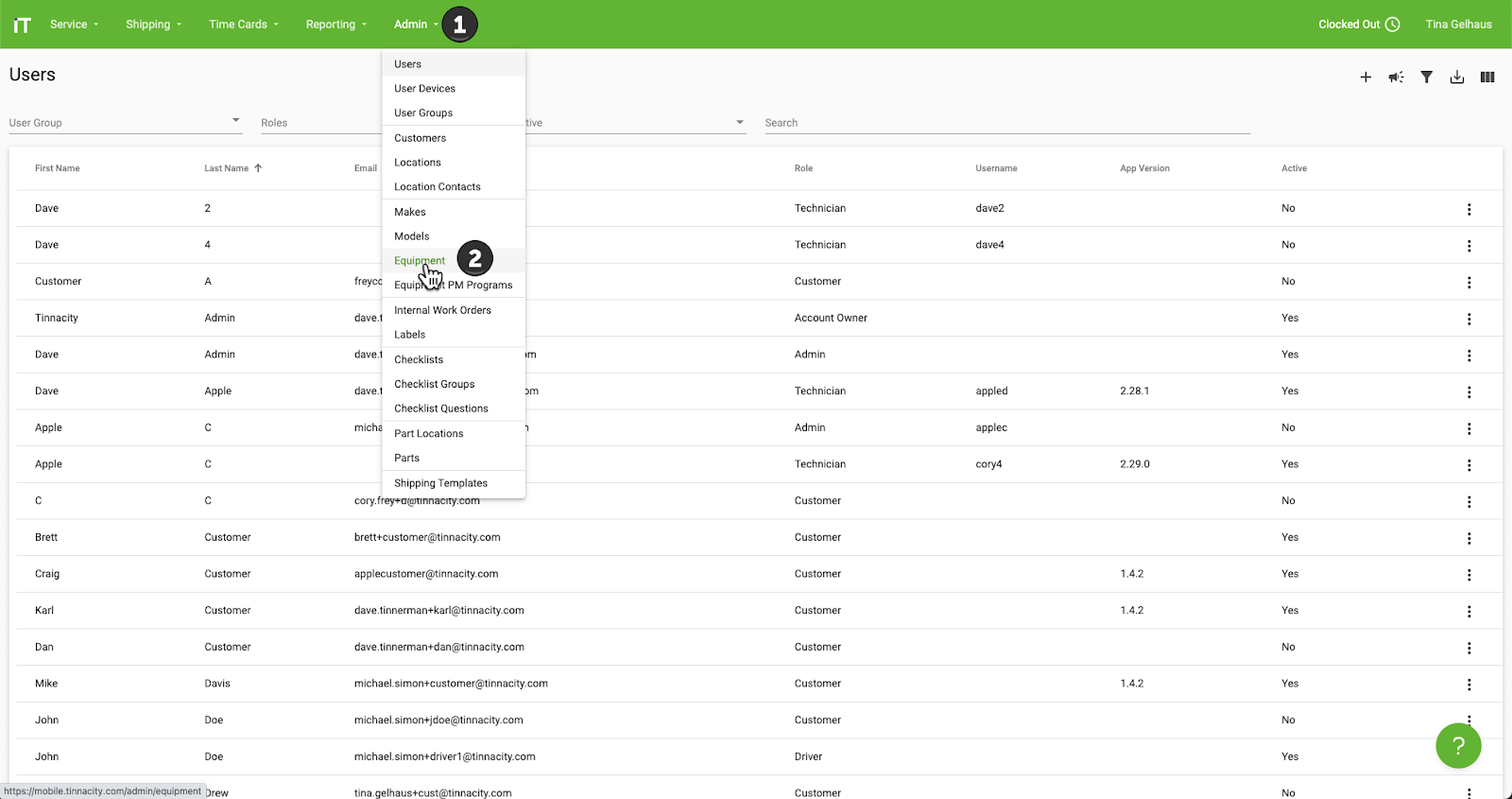Sort by the Active column header
Screen dimensions: 1512x799
pos(1294,168)
